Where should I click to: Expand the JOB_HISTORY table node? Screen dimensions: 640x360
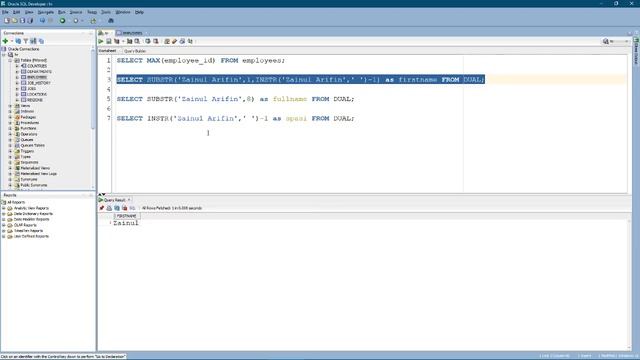point(17,83)
